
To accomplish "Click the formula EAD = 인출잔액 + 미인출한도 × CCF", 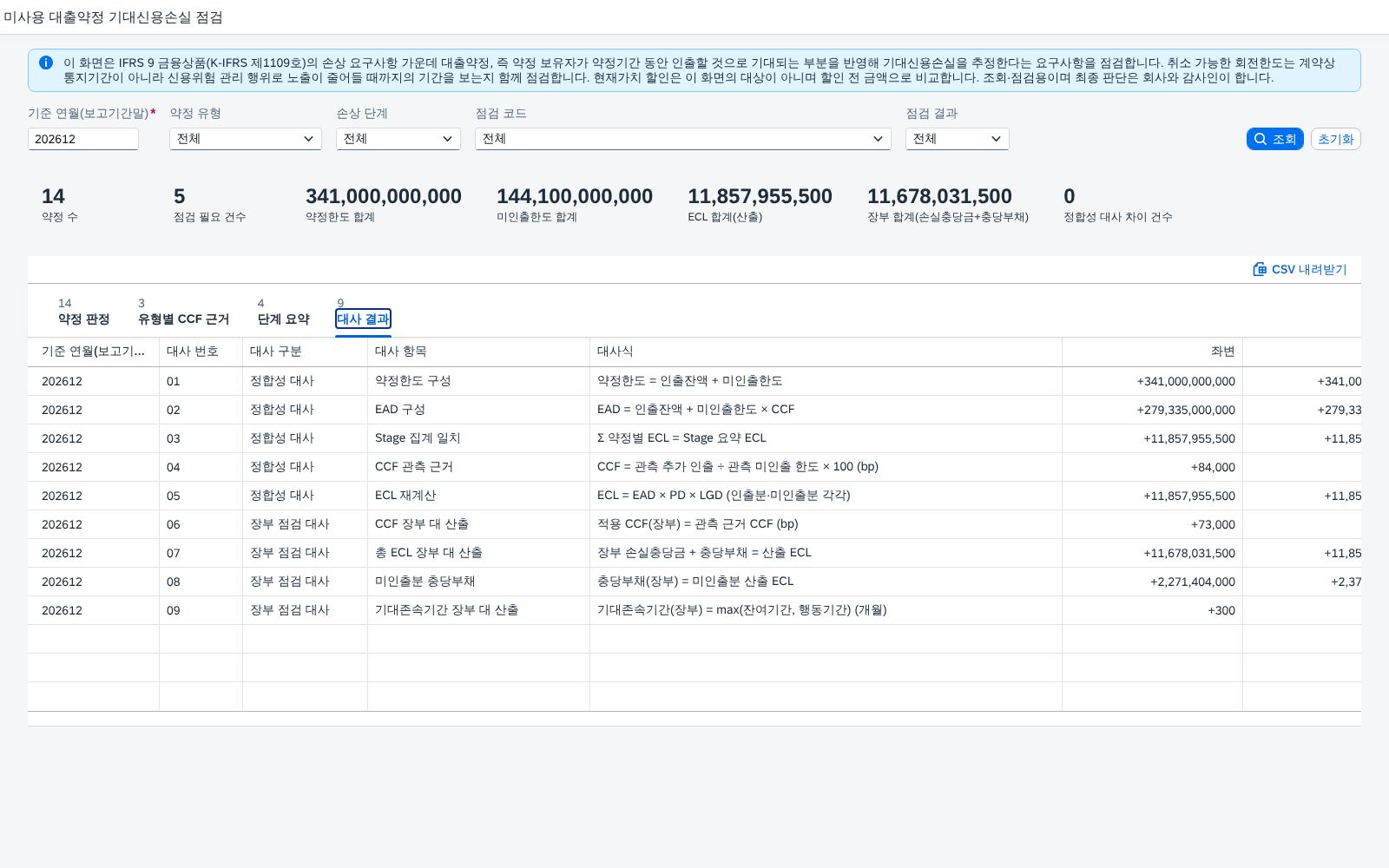I will [x=695, y=410].
